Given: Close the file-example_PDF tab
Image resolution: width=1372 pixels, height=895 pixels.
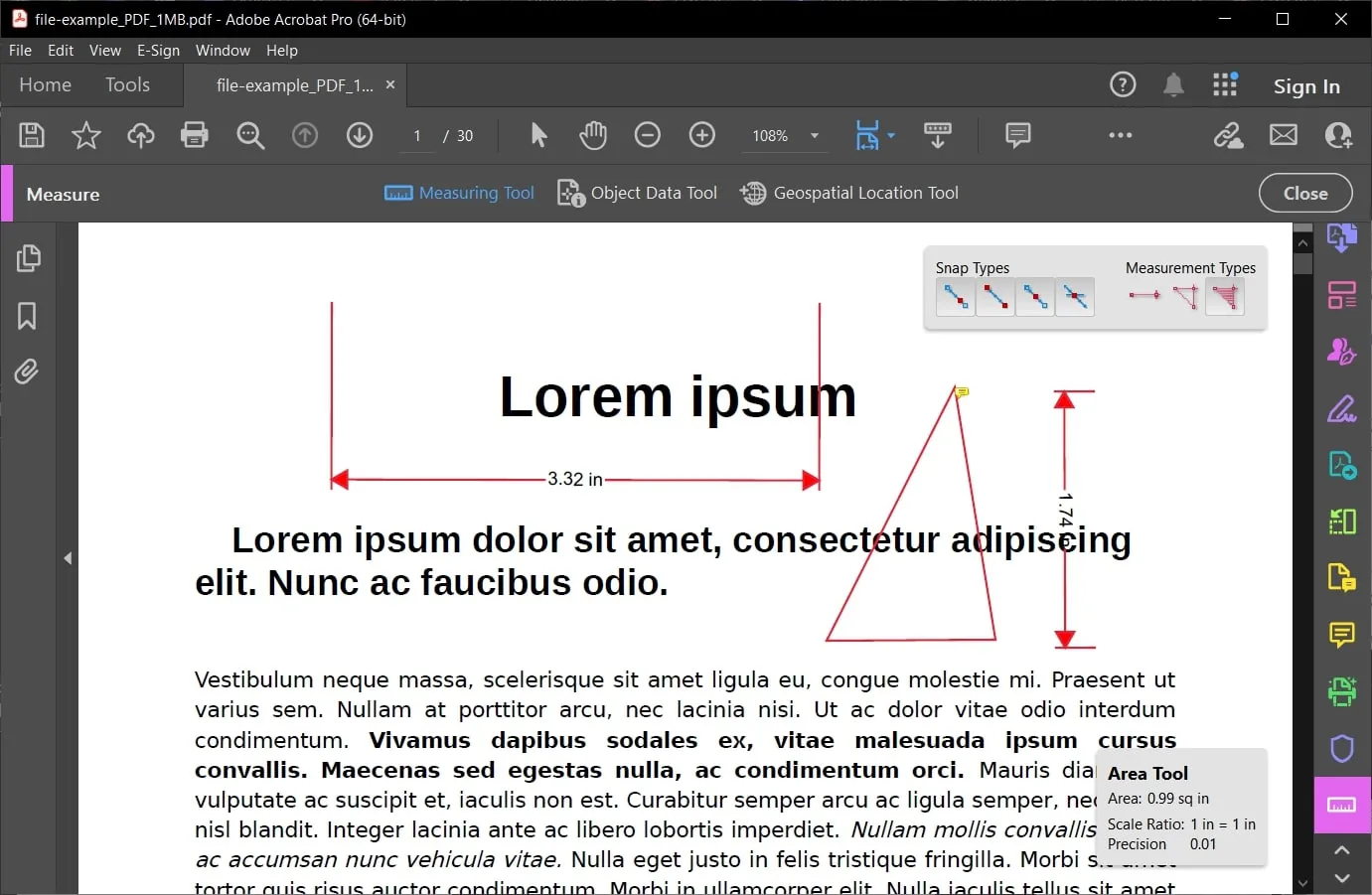Looking at the screenshot, I should coord(390,85).
